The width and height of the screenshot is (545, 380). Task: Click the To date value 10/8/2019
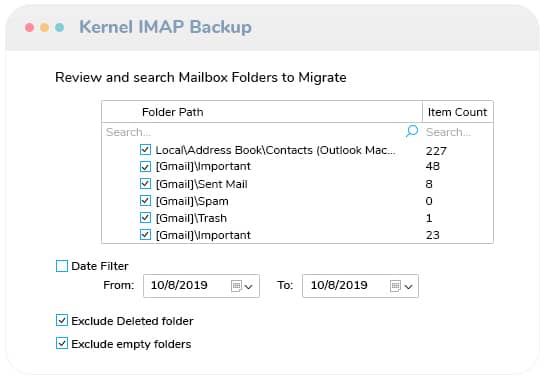339,285
